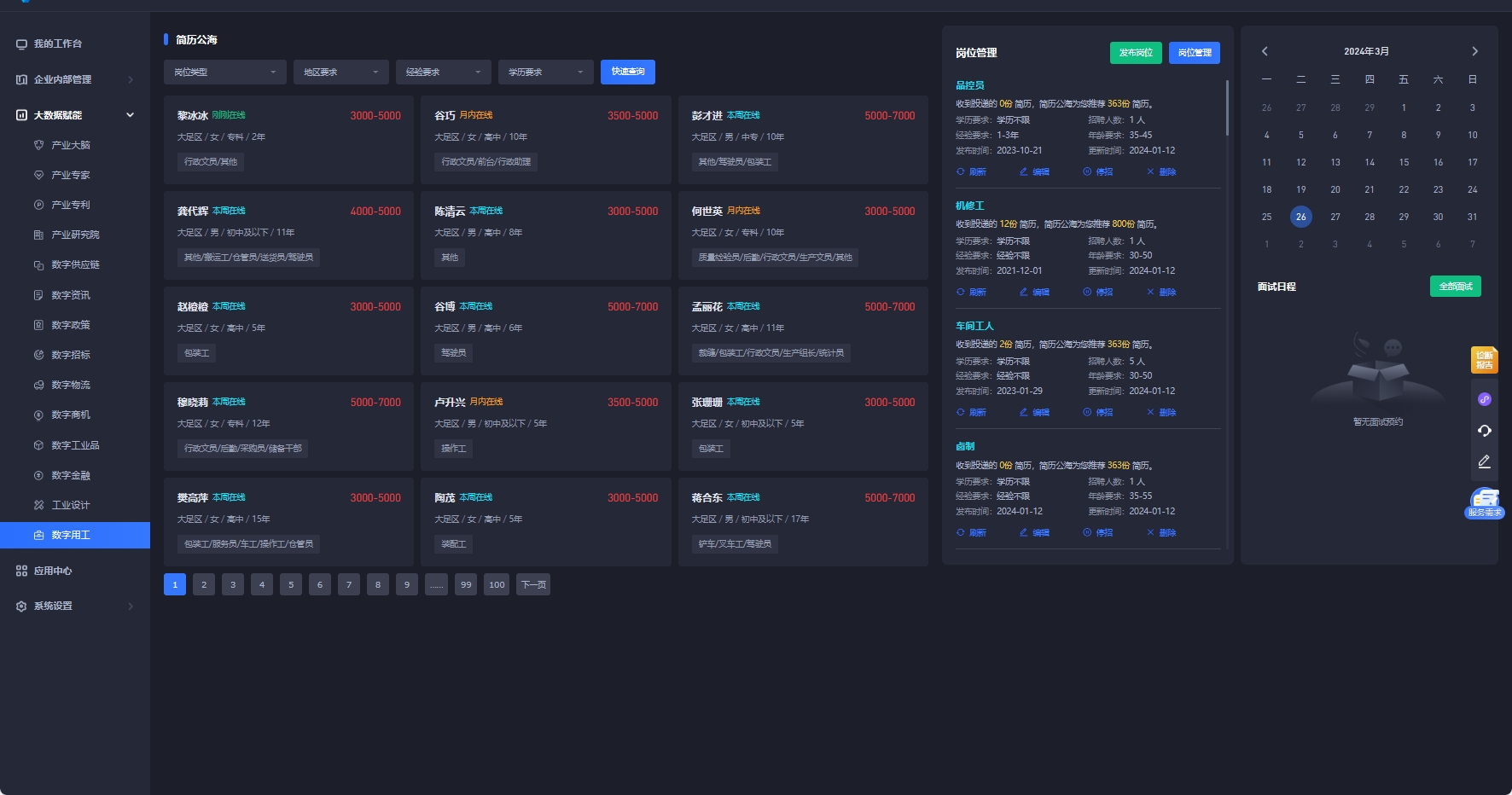Viewport: 1512px width, 795px height.
Task: Click the job list scrollbar
Action: 1227,107
